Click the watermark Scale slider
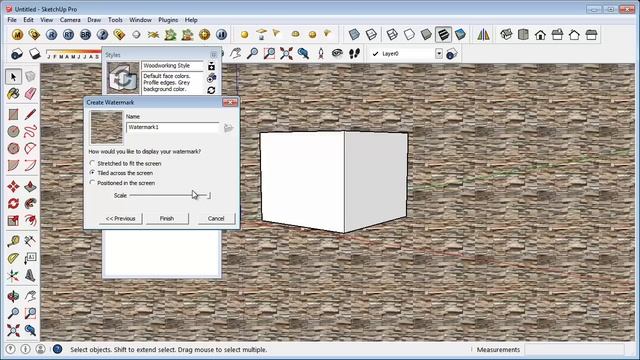Image resolution: width=640 pixels, height=360 pixels. (170, 196)
